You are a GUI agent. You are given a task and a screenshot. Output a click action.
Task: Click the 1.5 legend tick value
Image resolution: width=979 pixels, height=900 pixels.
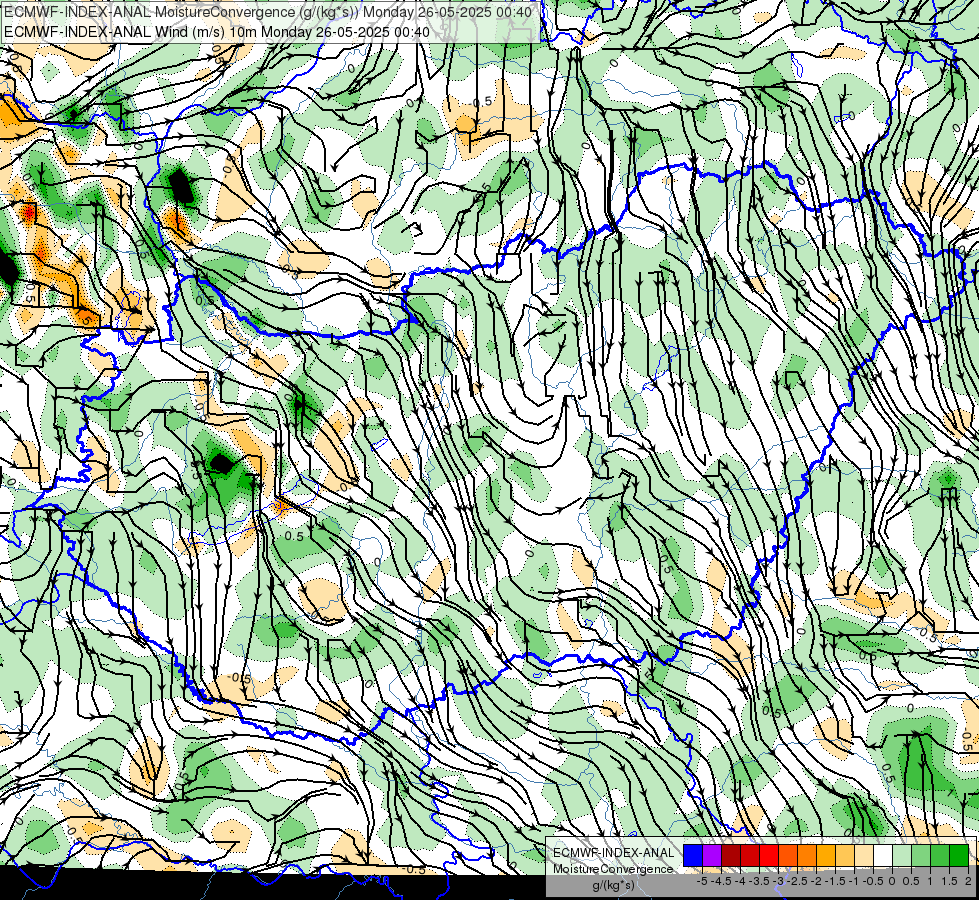(949, 881)
